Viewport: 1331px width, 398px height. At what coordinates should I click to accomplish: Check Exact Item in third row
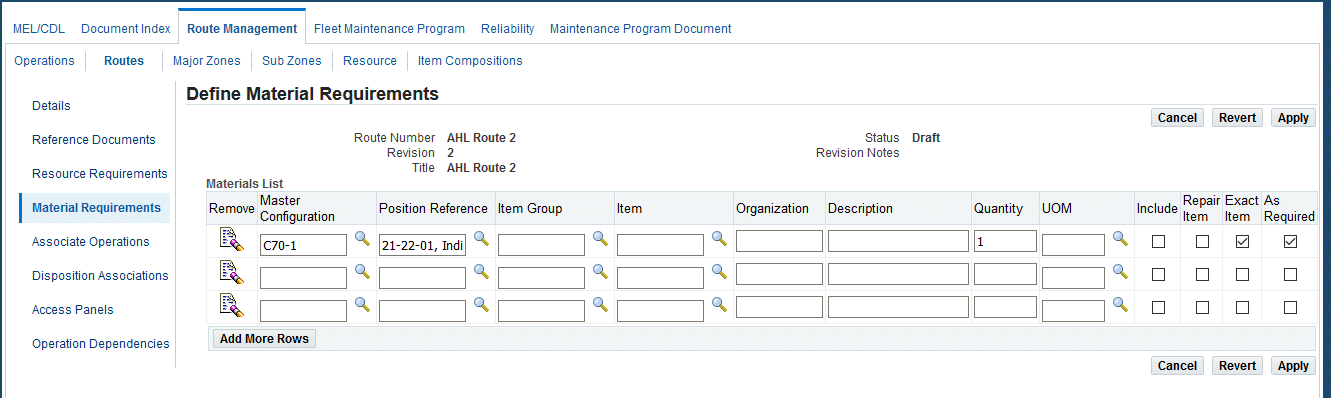pos(1242,307)
